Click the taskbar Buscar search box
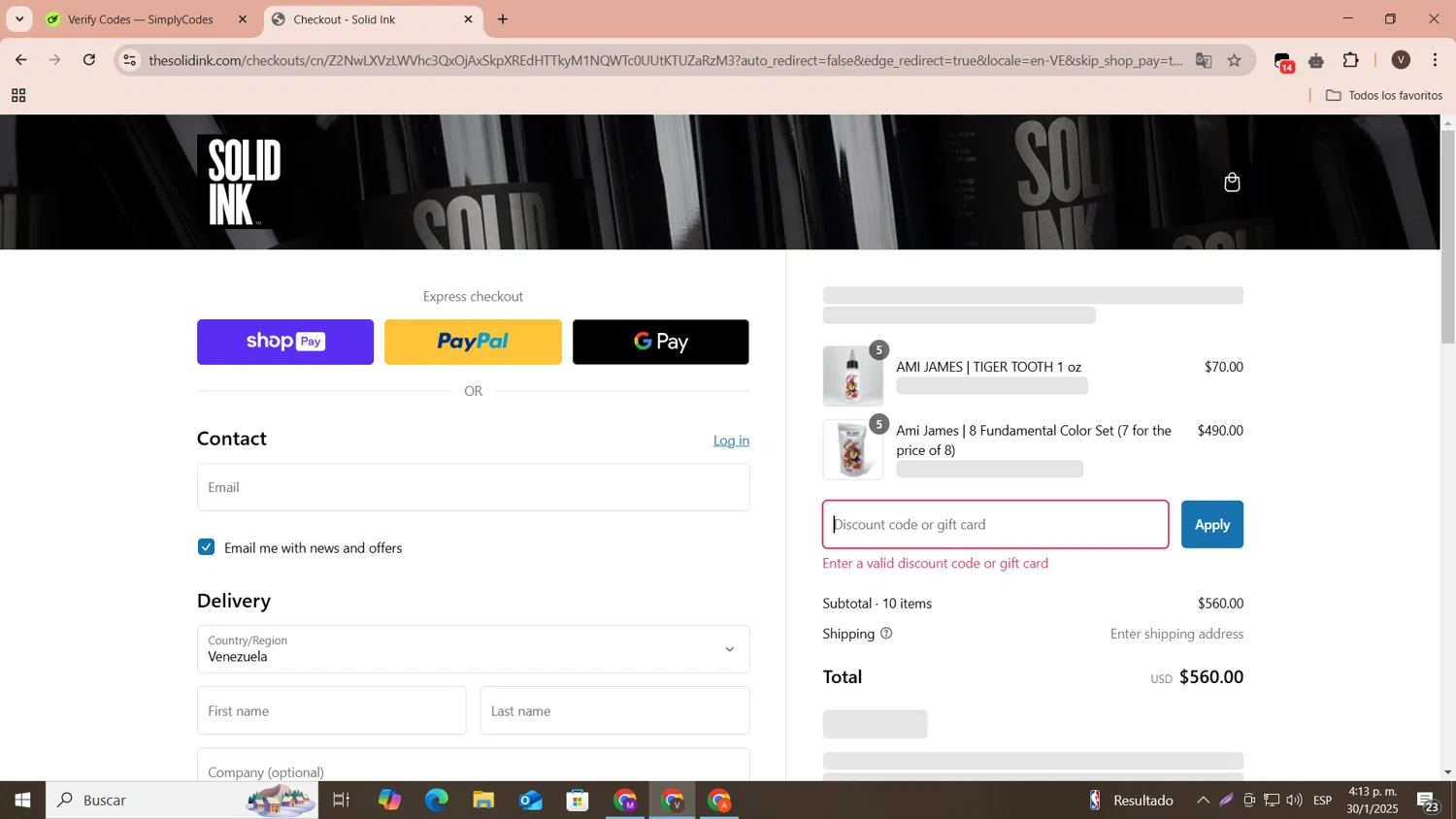Viewport: 1456px width, 819px height. (182, 801)
